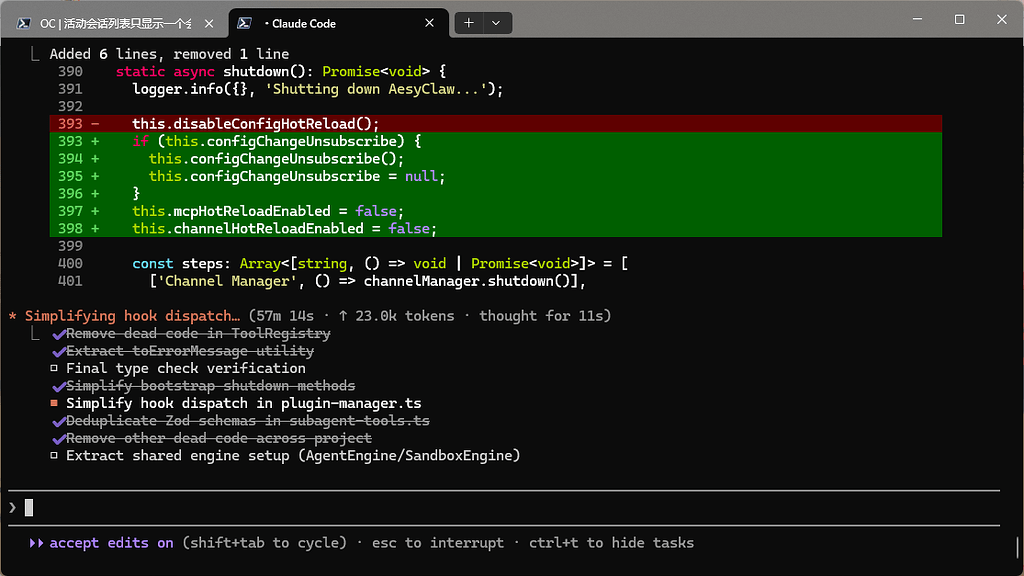Maximize the terminal window
Image resolution: width=1024 pixels, height=576 pixels.
click(x=959, y=20)
